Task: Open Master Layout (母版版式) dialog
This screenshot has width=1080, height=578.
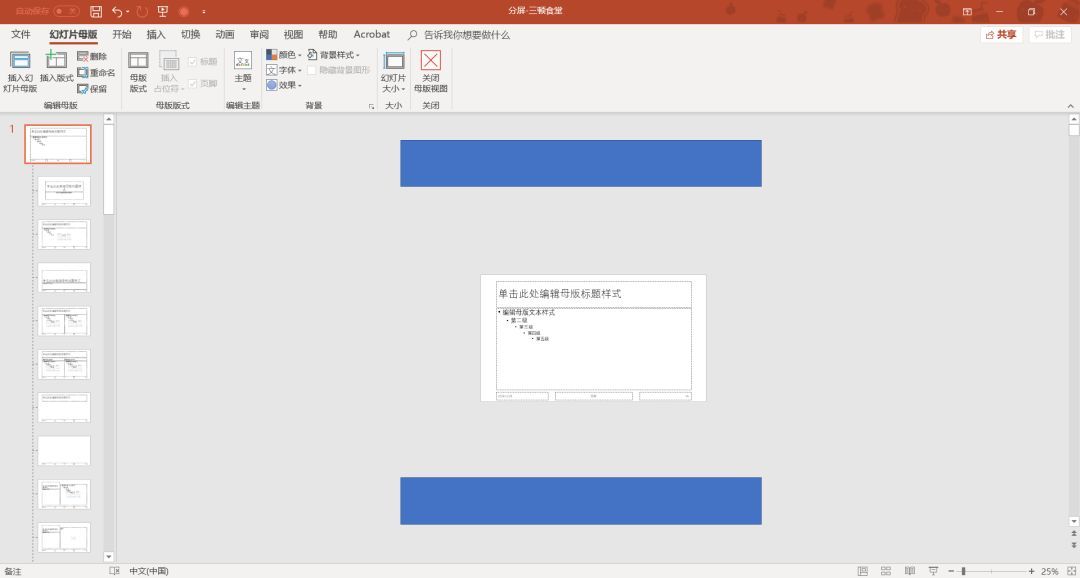Action: (x=138, y=70)
